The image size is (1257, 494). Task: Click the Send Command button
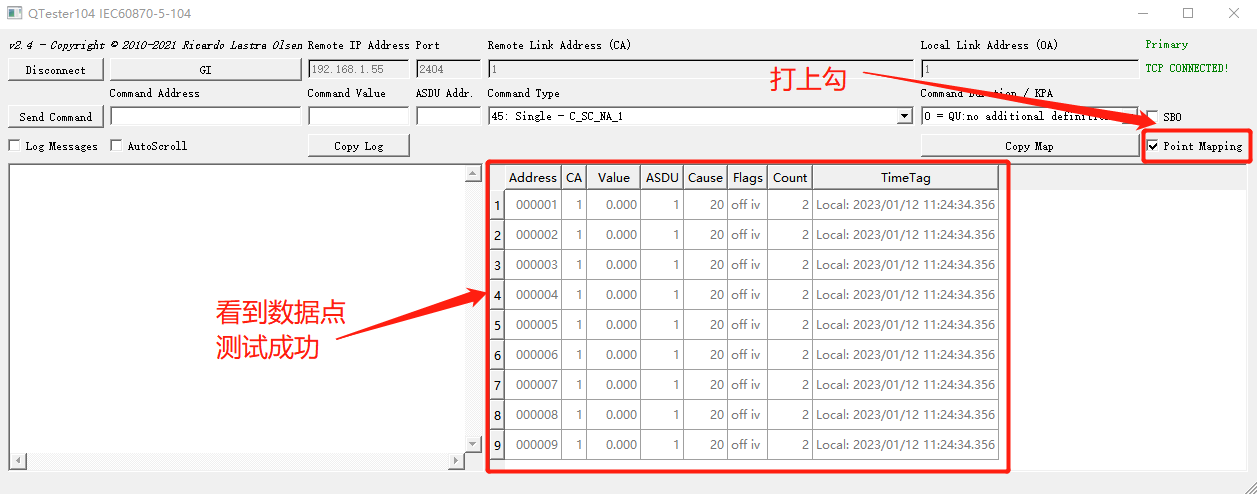(x=55, y=117)
